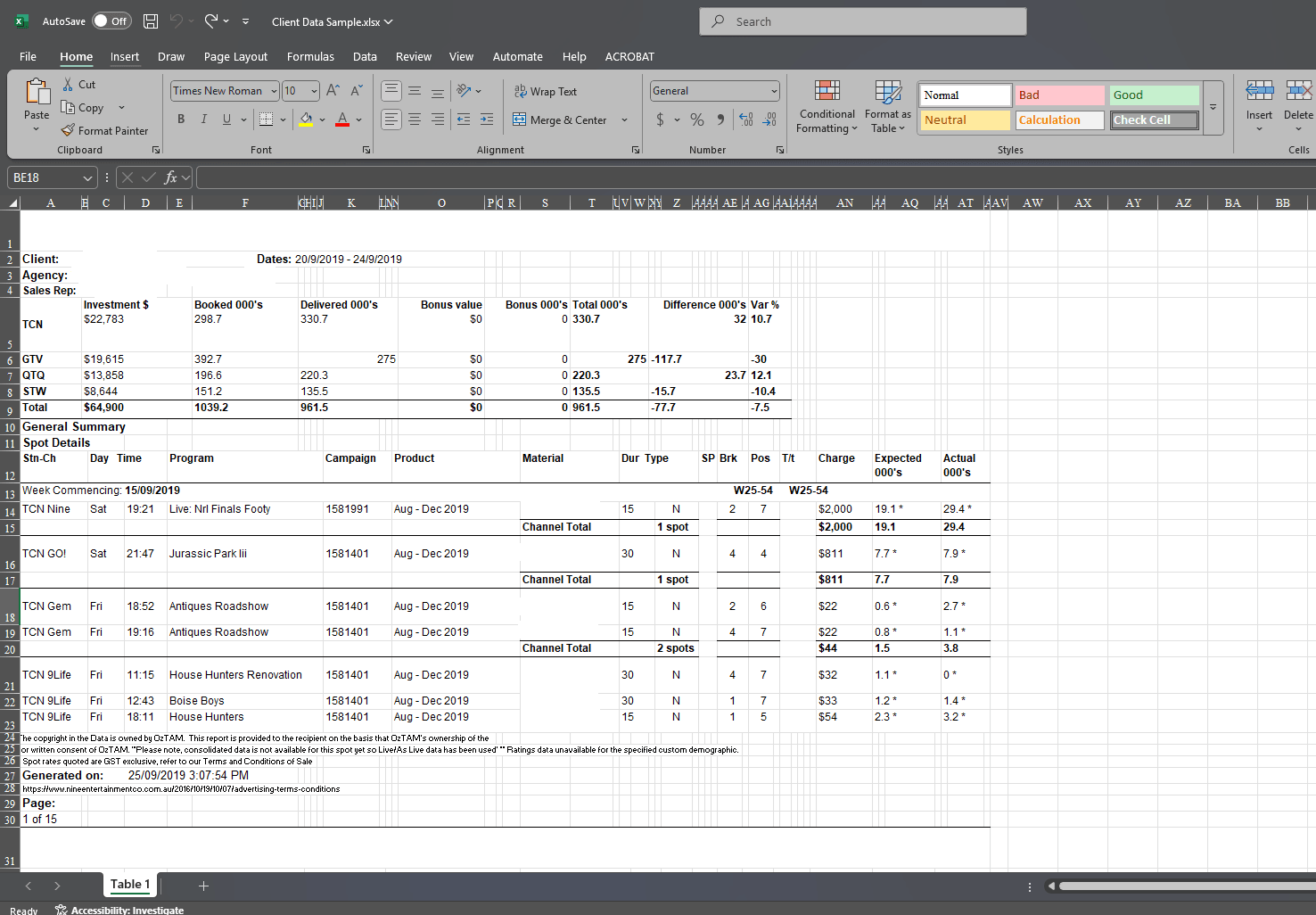Click the Center text alignment icon

415,119
